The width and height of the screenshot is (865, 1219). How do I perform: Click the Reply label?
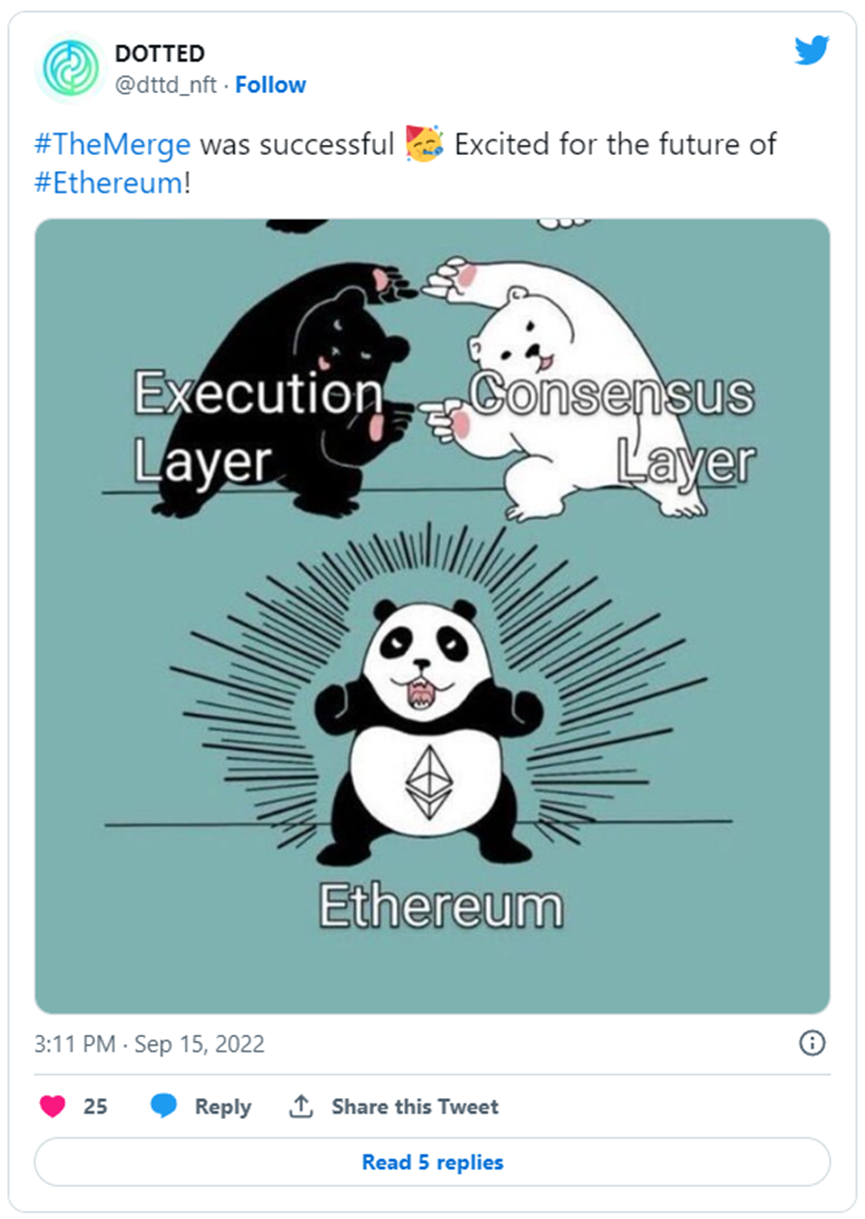[x=223, y=1106]
